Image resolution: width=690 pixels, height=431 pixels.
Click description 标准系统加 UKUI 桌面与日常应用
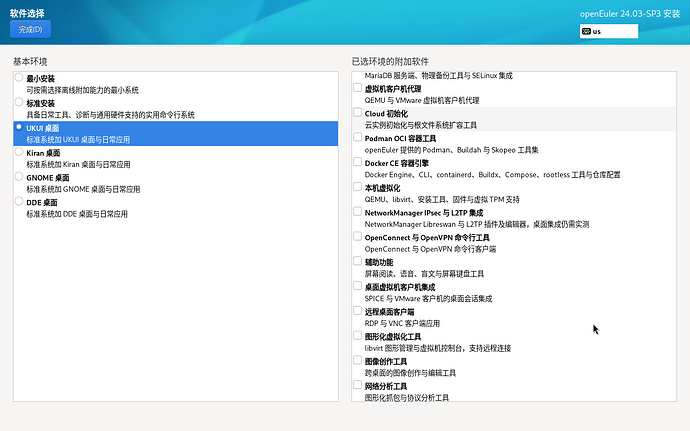coord(78,140)
